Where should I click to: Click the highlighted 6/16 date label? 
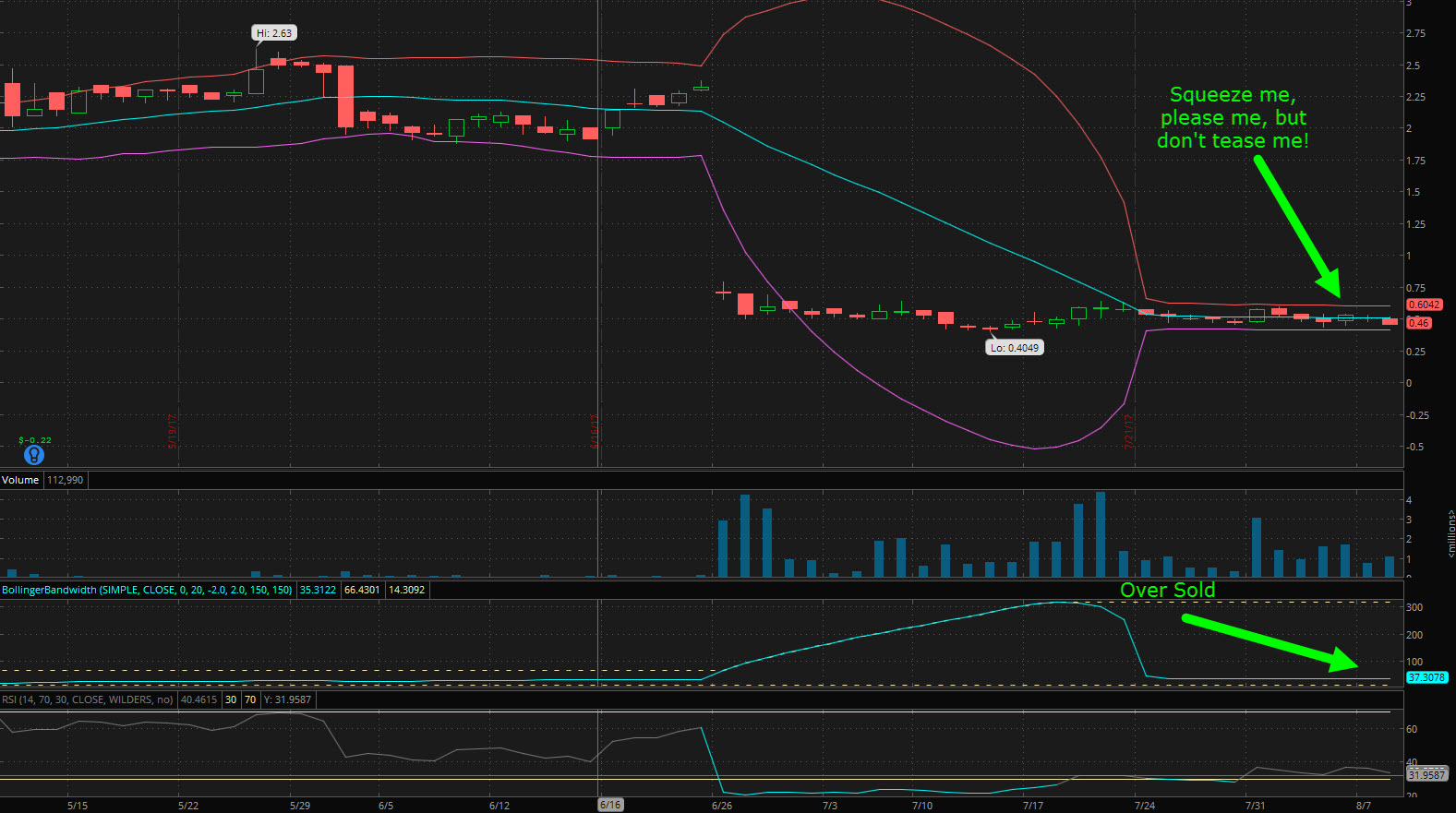coord(610,805)
